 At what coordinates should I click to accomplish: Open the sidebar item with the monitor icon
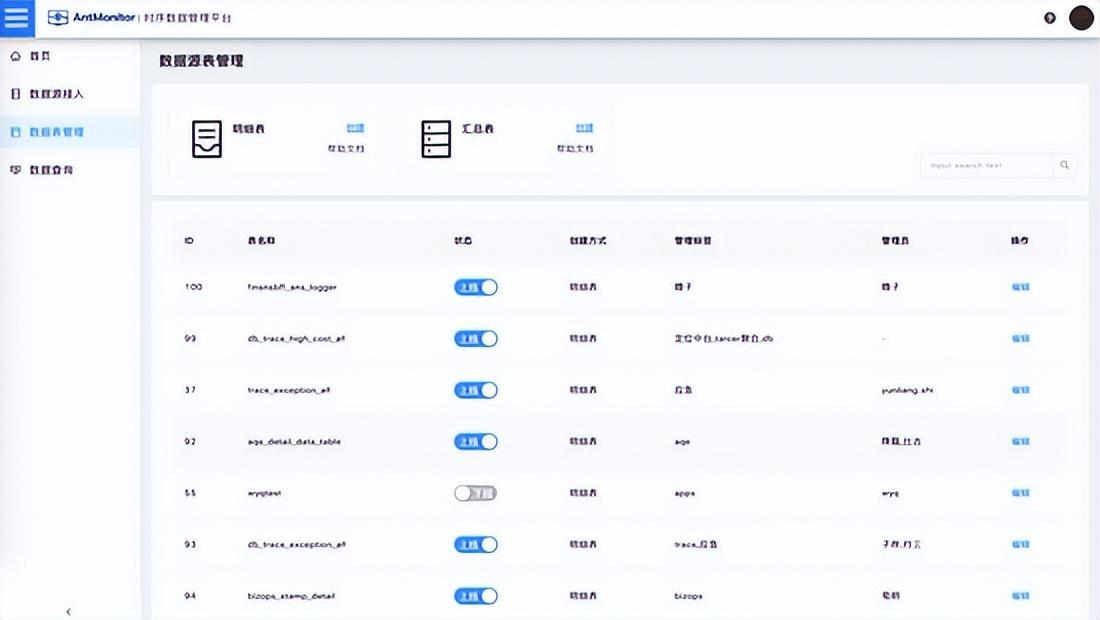tap(70, 170)
